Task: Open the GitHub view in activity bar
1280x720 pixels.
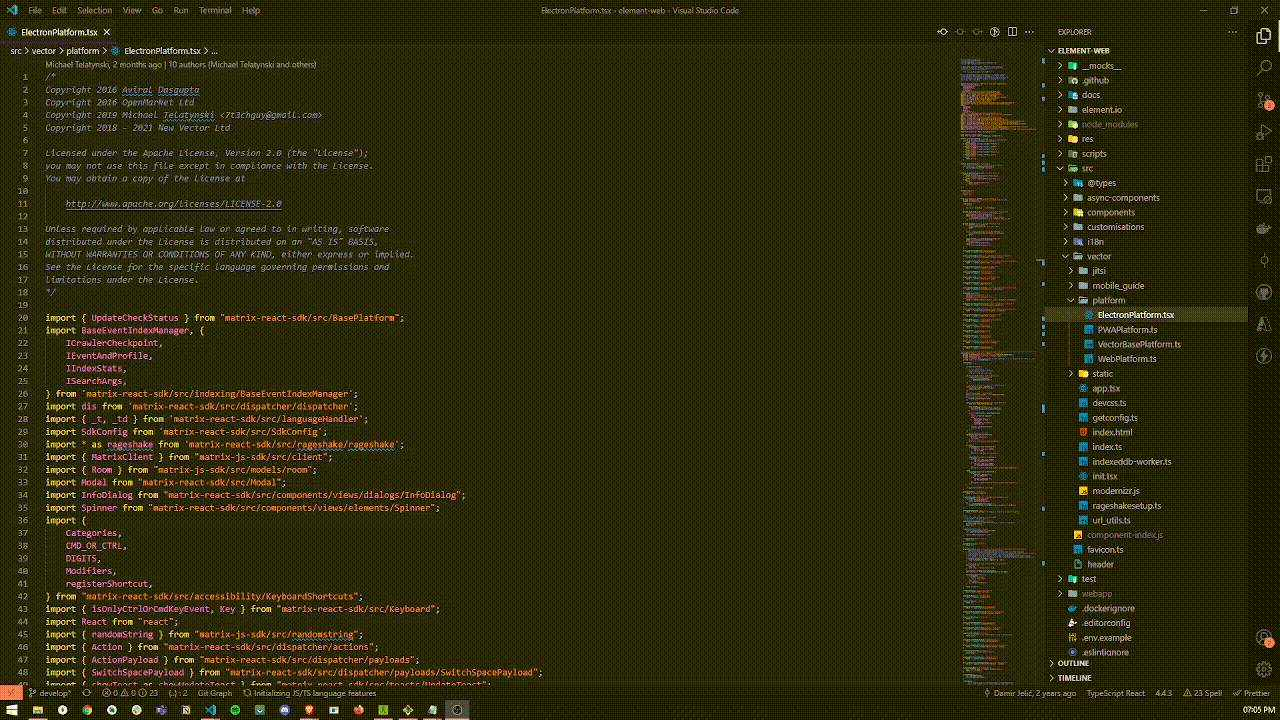Action: coord(1263,292)
